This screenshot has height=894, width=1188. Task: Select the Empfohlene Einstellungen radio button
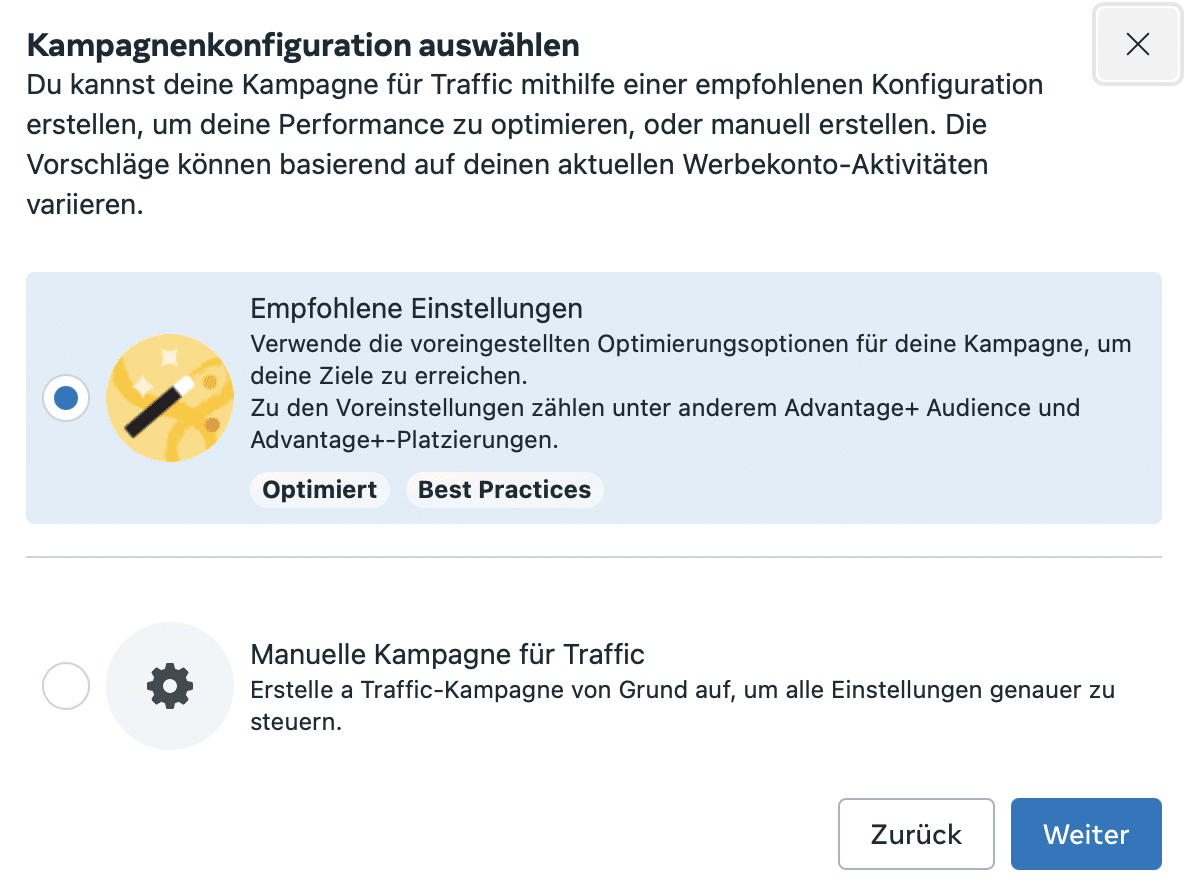pyautogui.click(x=66, y=398)
